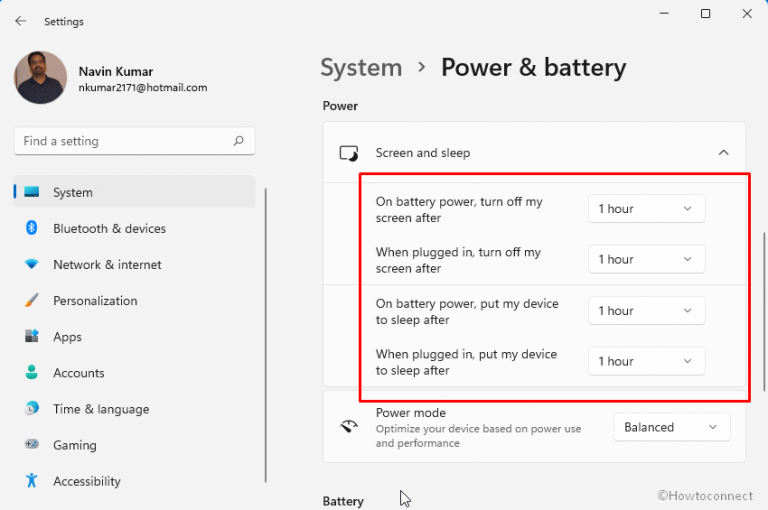Screen dimensions: 768x510
Task: Click the Battery section heading
Action: [x=343, y=501]
